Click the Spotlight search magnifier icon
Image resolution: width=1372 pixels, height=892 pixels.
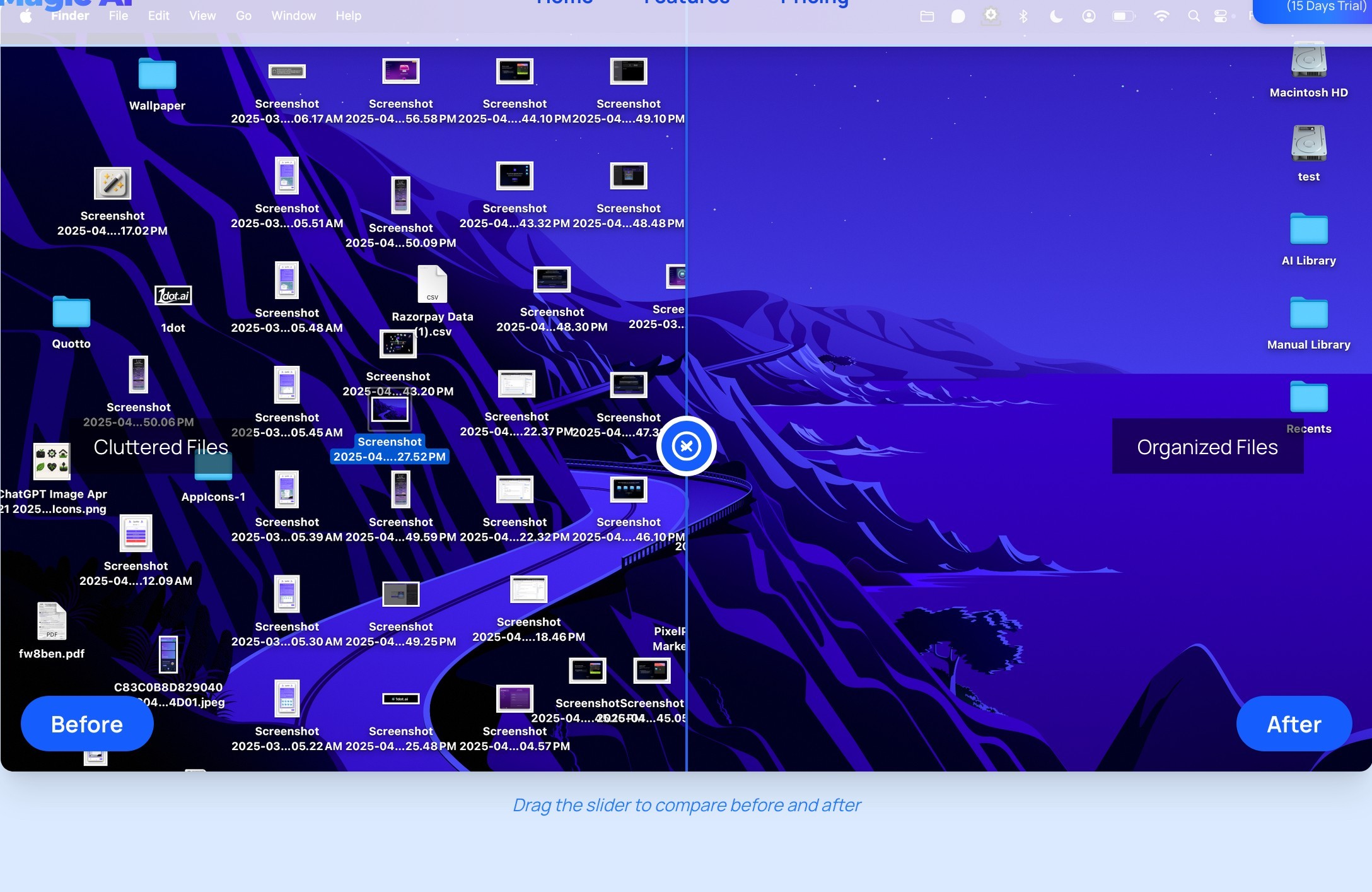pyautogui.click(x=1194, y=16)
